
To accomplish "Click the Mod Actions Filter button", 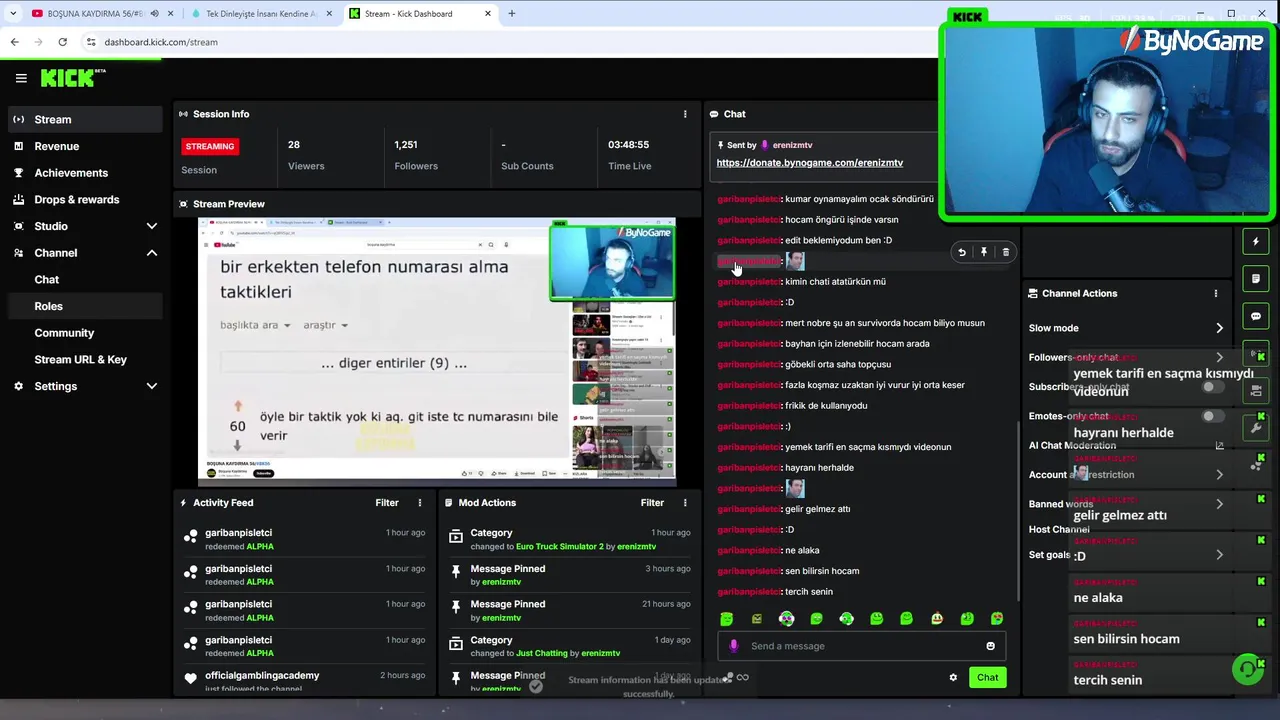I will tap(652, 503).
